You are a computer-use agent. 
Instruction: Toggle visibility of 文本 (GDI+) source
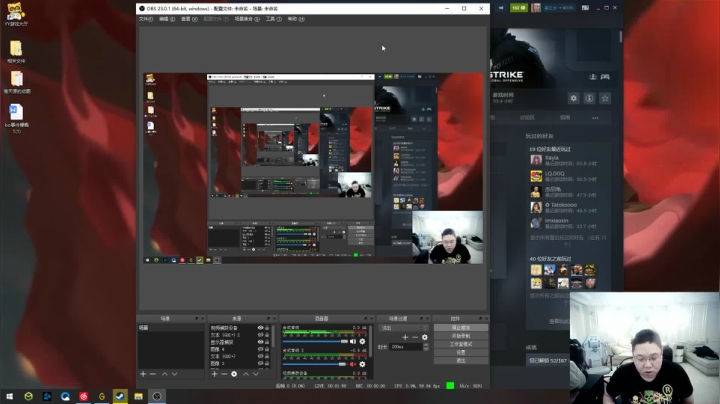260,356
